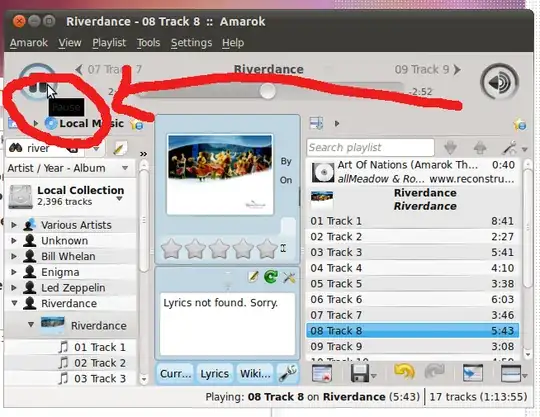Image resolution: width=540 pixels, height=417 pixels.
Task: Expand the Bill Whelan artist node
Action: point(14,256)
